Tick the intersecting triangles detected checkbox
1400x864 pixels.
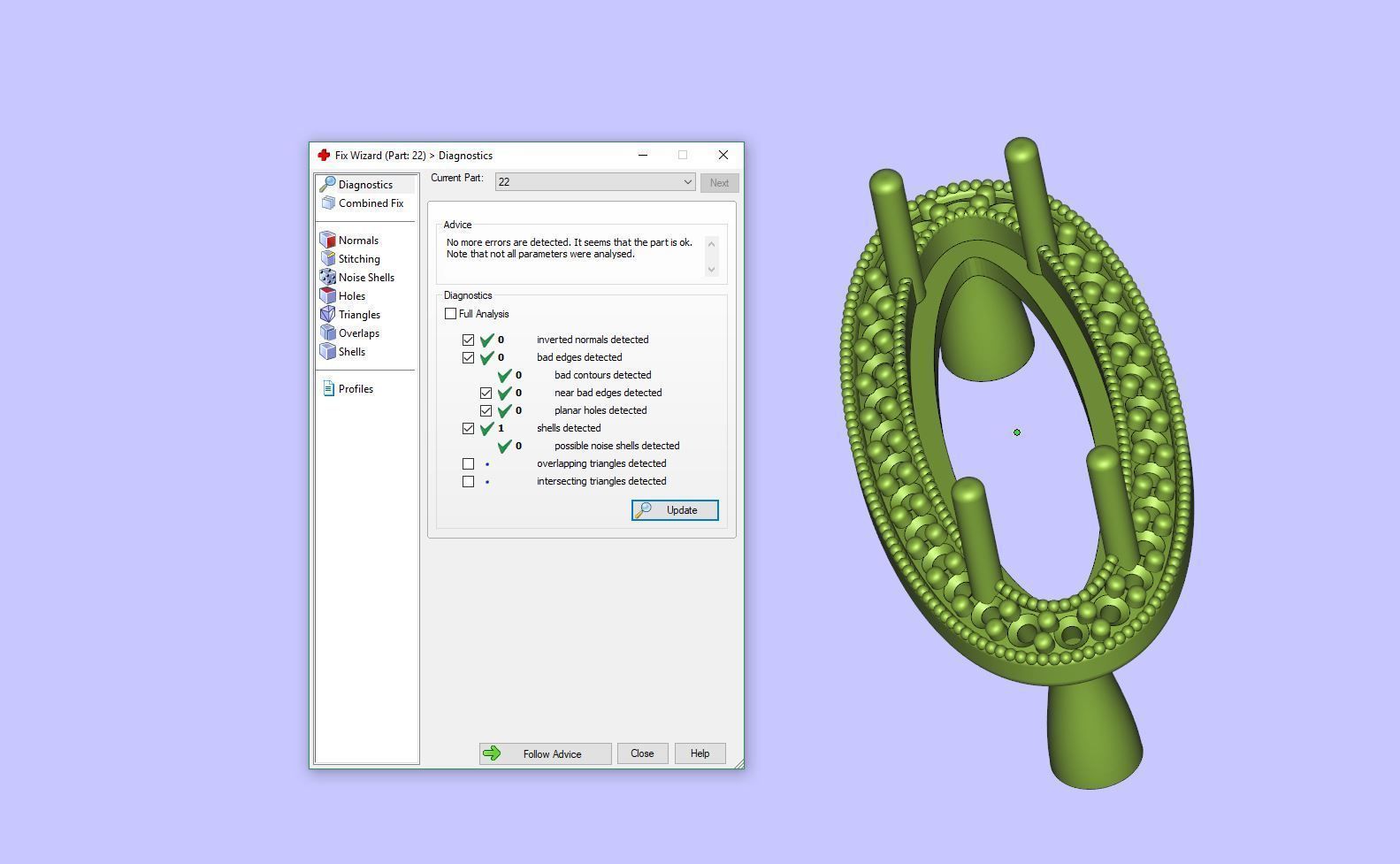[469, 481]
